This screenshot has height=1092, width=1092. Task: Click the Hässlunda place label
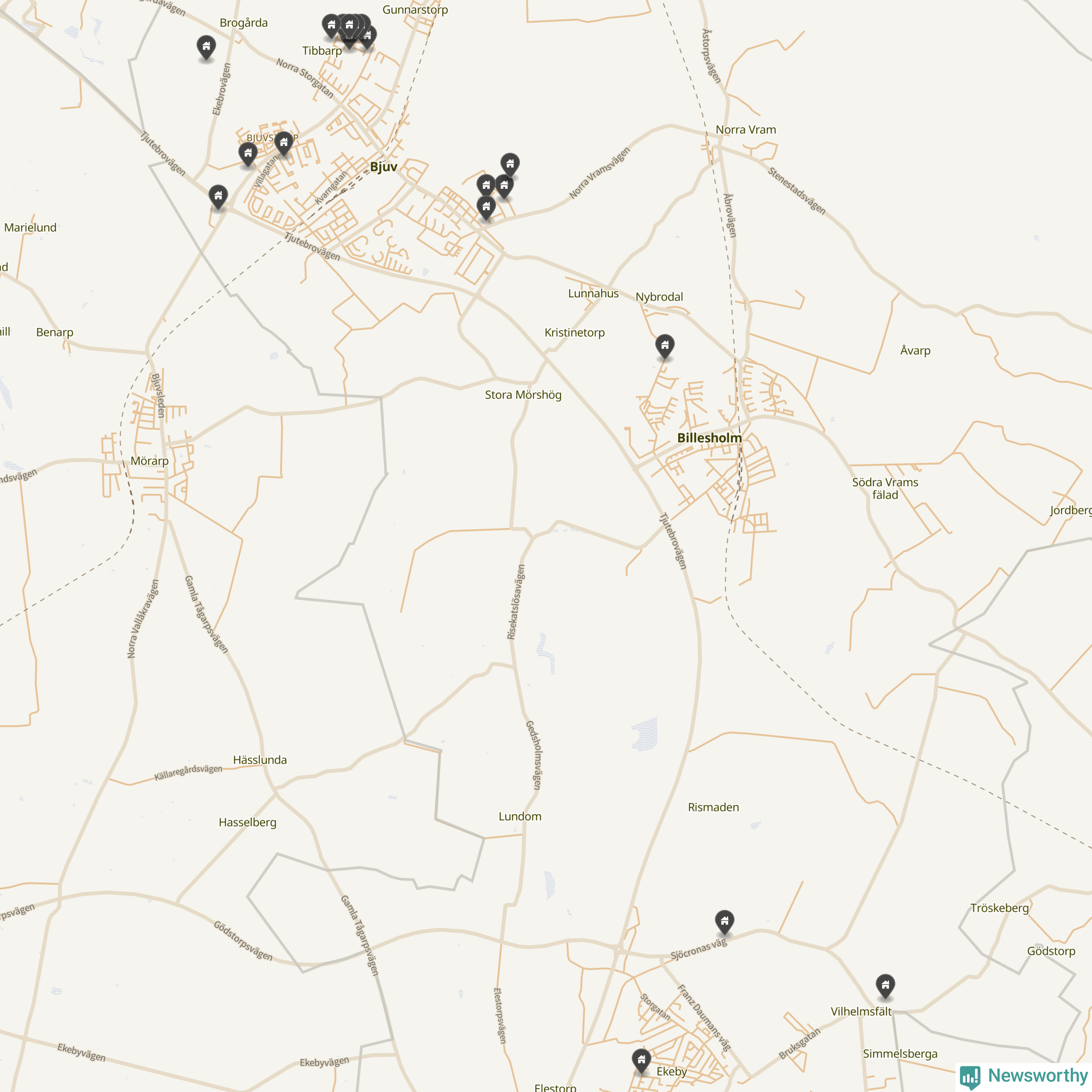point(260,760)
